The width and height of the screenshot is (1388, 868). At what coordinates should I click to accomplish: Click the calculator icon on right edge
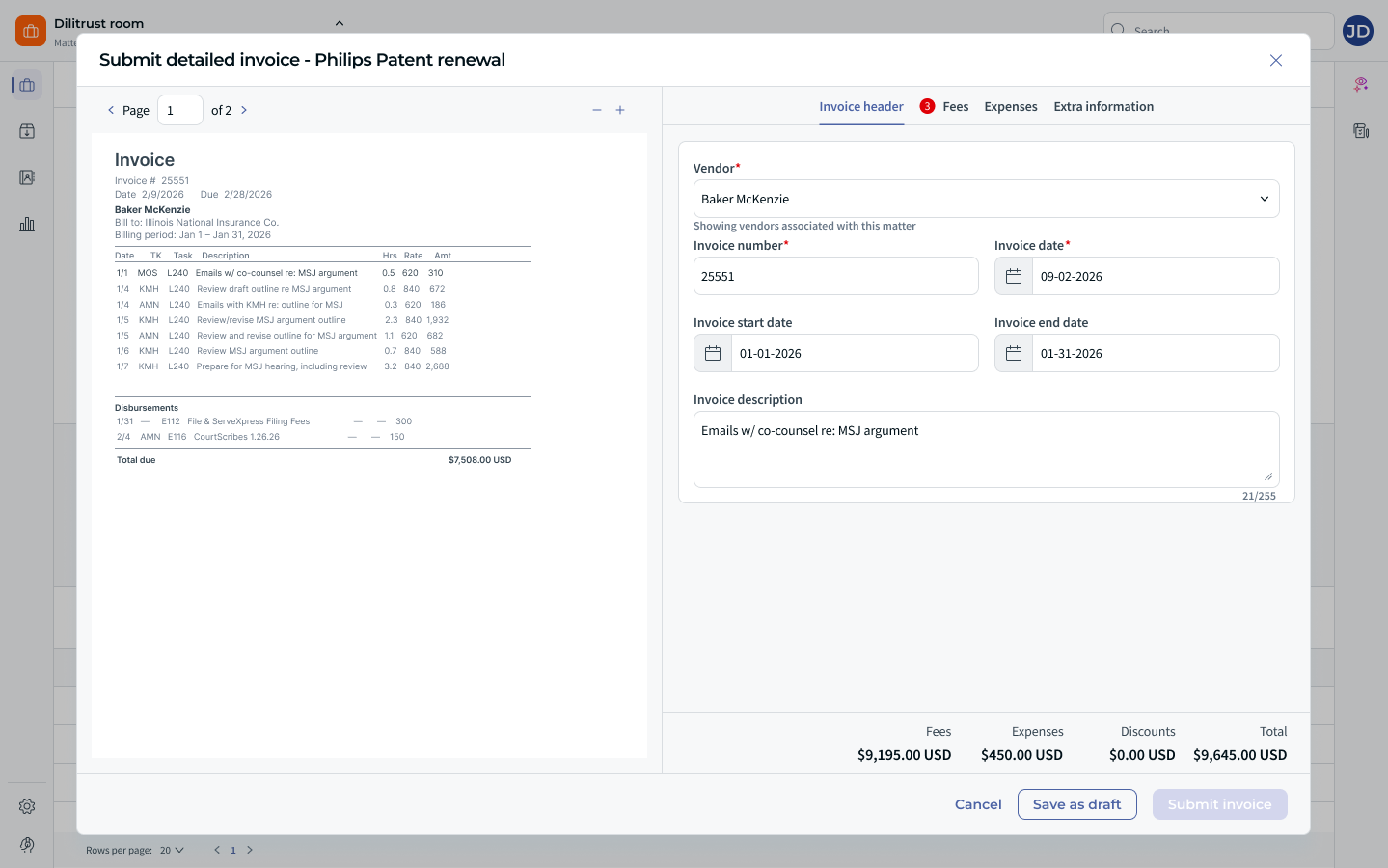tap(1361, 131)
